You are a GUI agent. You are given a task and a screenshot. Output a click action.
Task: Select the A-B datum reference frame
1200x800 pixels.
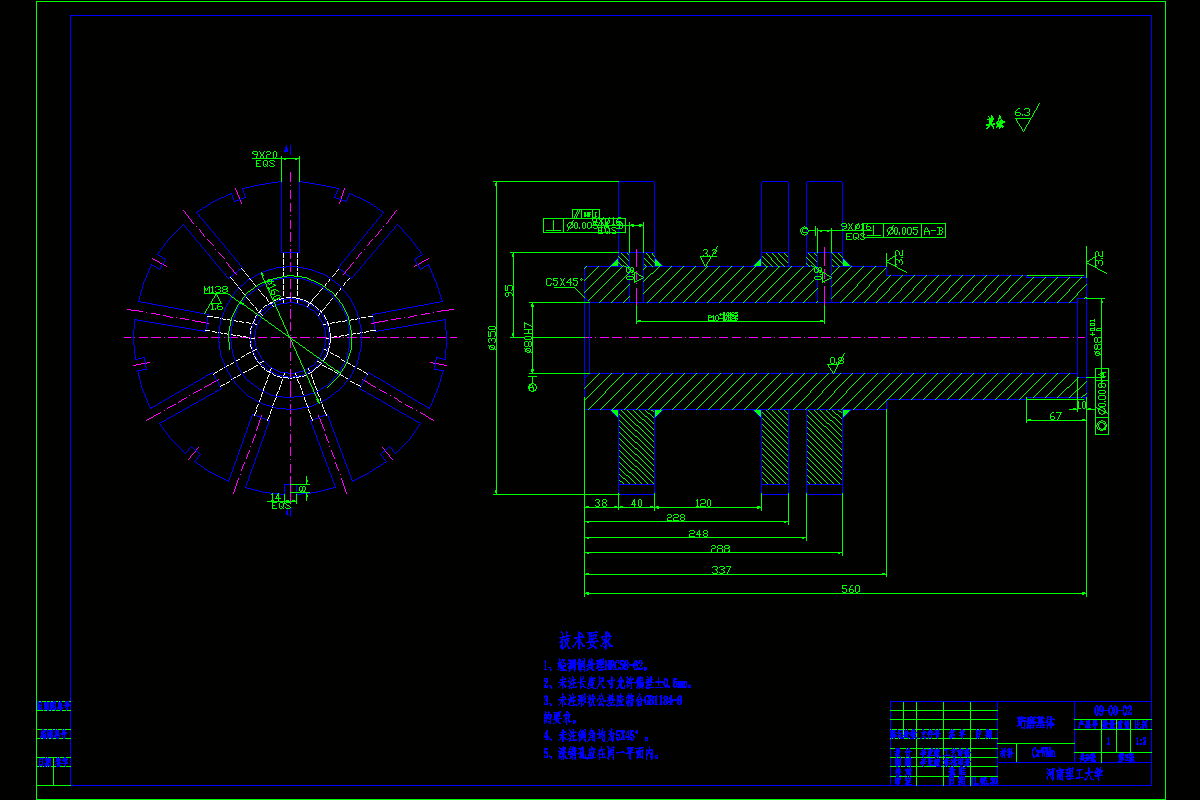click(x=933, y=231)
